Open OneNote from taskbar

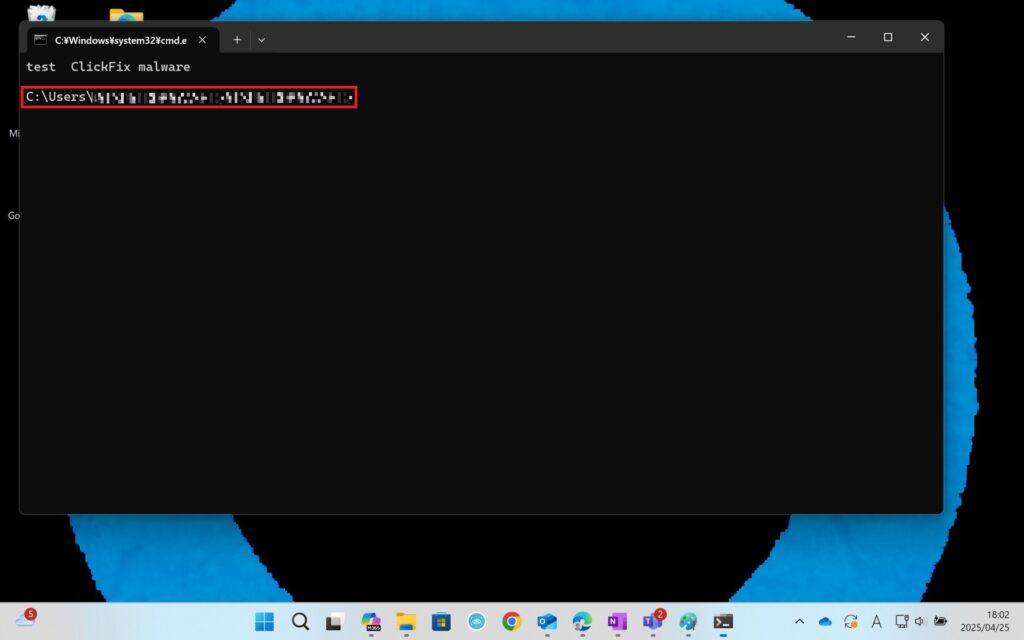[617, 621]
